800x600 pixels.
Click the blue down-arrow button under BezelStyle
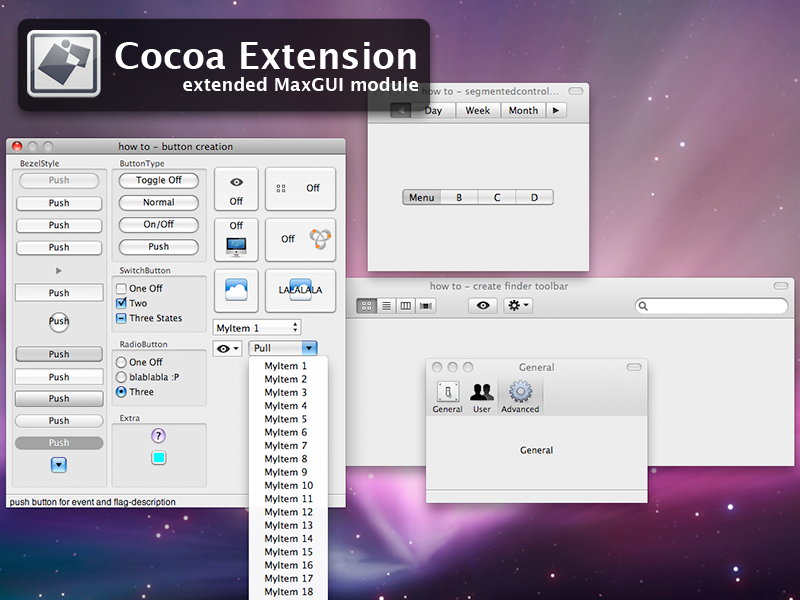(59, 465)
